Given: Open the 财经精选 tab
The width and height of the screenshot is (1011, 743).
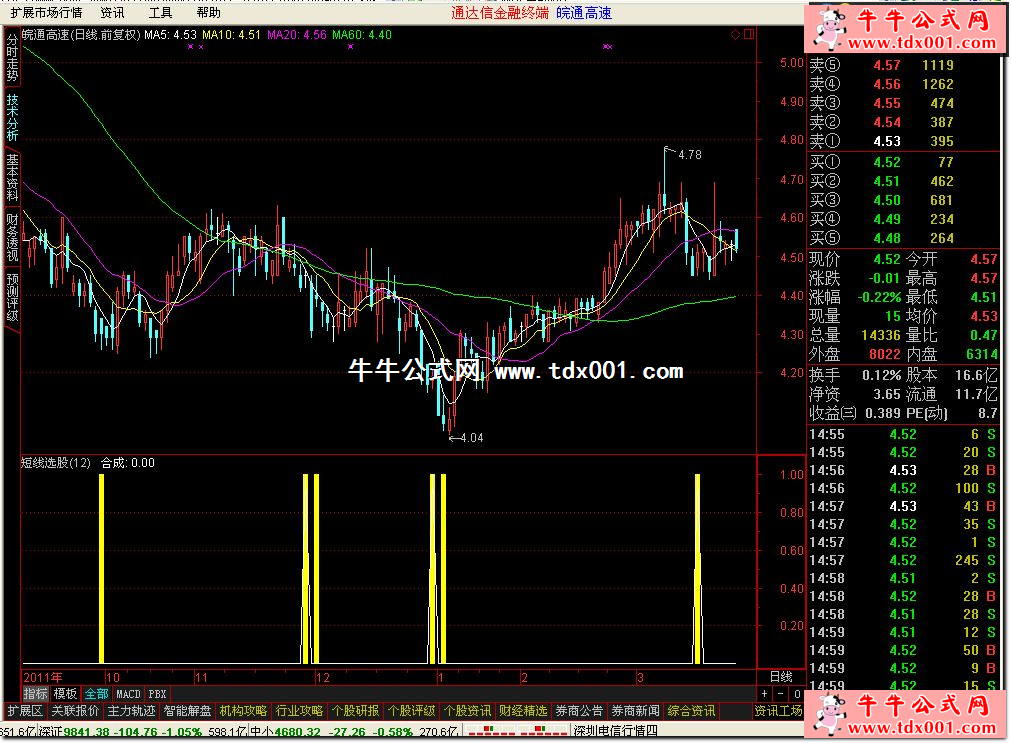Looking at the screenshot, I should [x=523, y=711].
